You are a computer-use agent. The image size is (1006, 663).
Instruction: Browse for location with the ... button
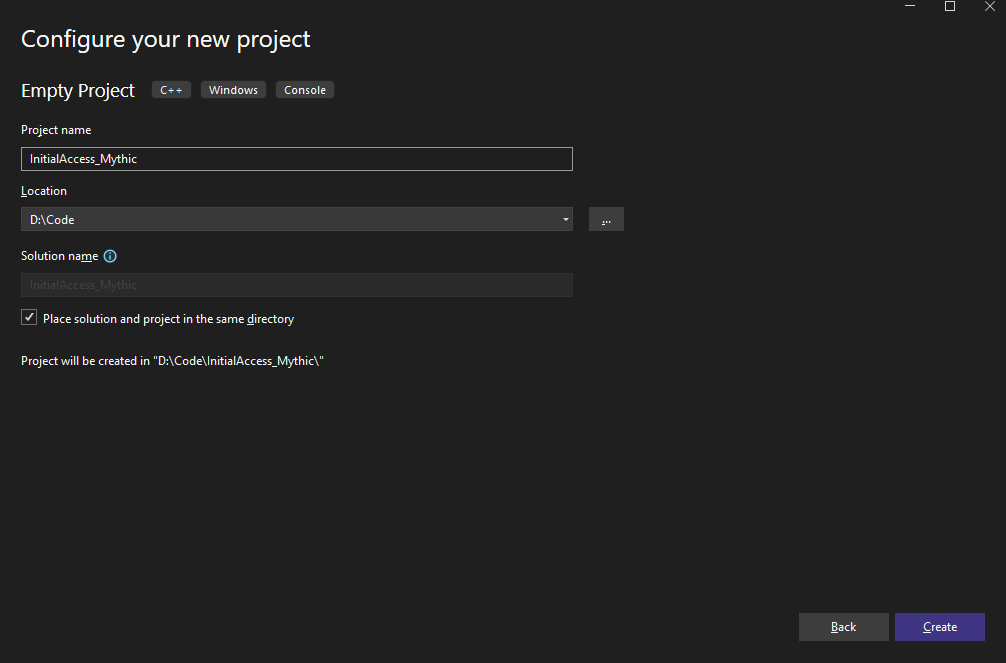tap(606, 219)
